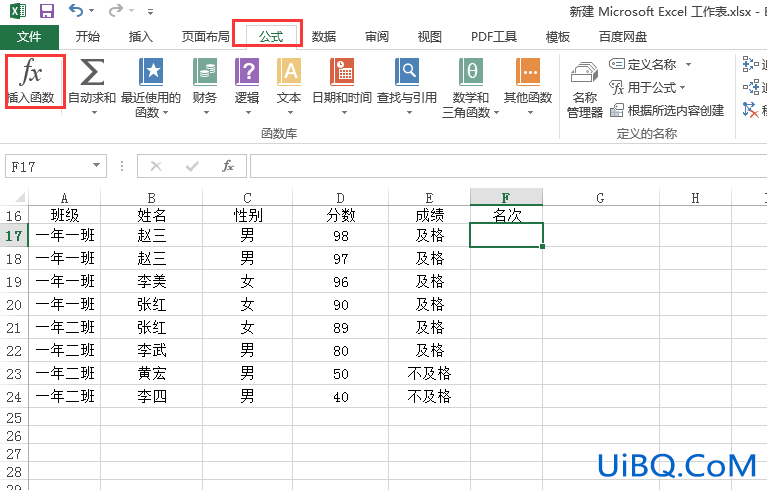767x490 pixels.
Task: Open the File (文件) tab
Action: pos(29,37)
